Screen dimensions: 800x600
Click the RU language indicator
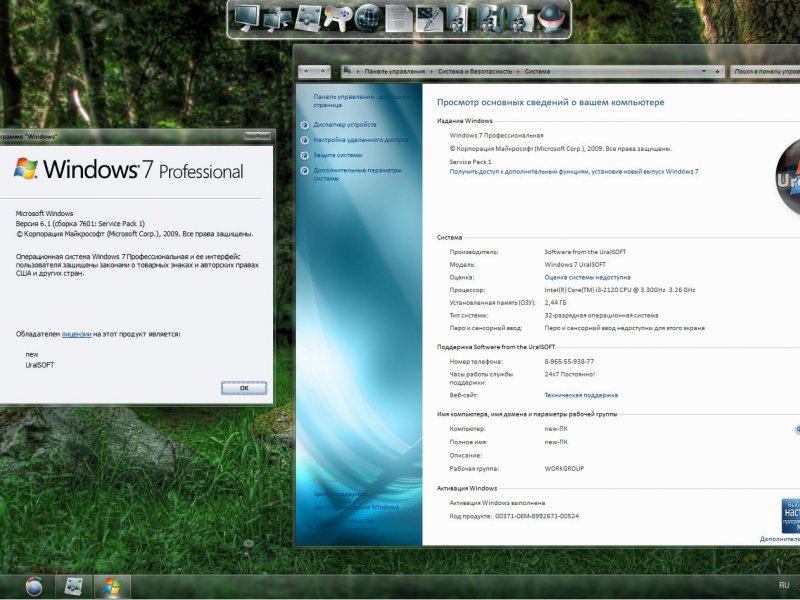[x=784, y=585]
